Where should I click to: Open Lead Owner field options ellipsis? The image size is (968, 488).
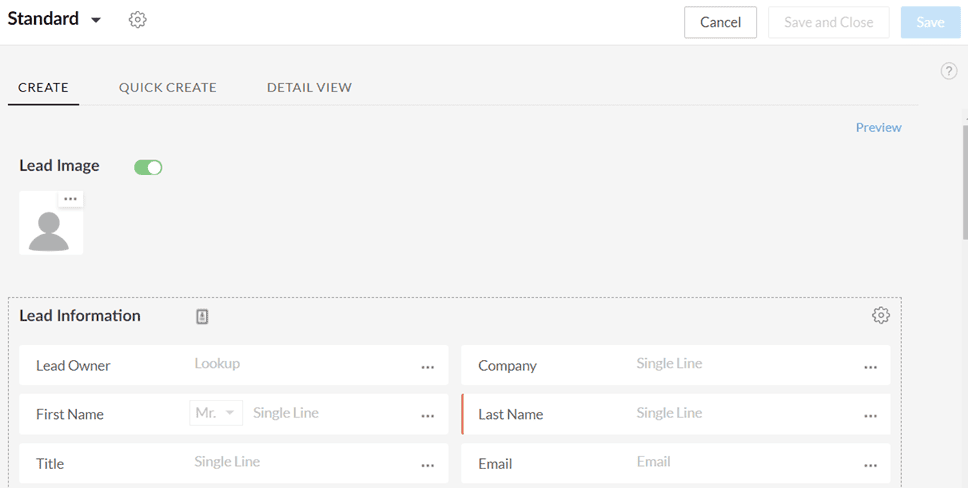pos(428,367)
